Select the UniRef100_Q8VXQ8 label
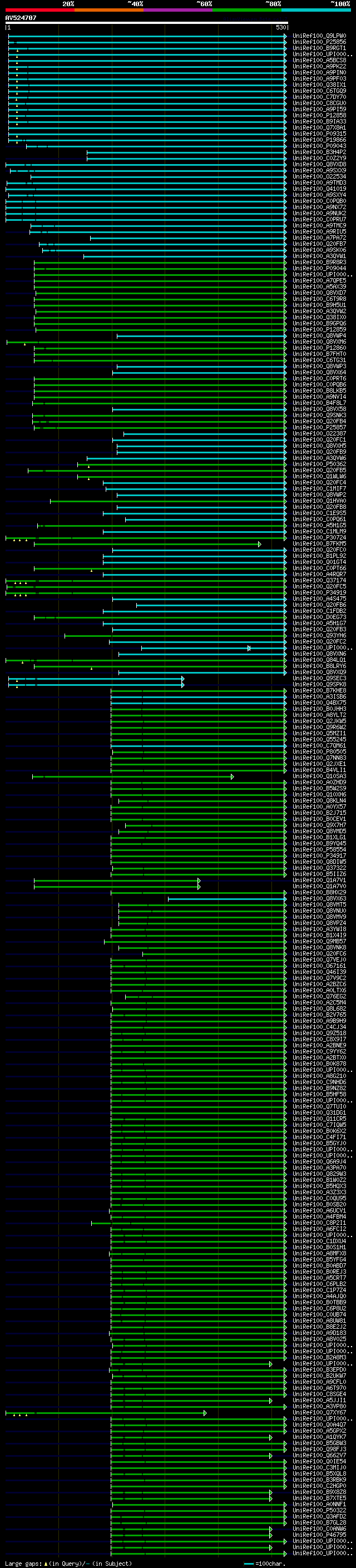The image size is (356, 1568). click(319, 164)
